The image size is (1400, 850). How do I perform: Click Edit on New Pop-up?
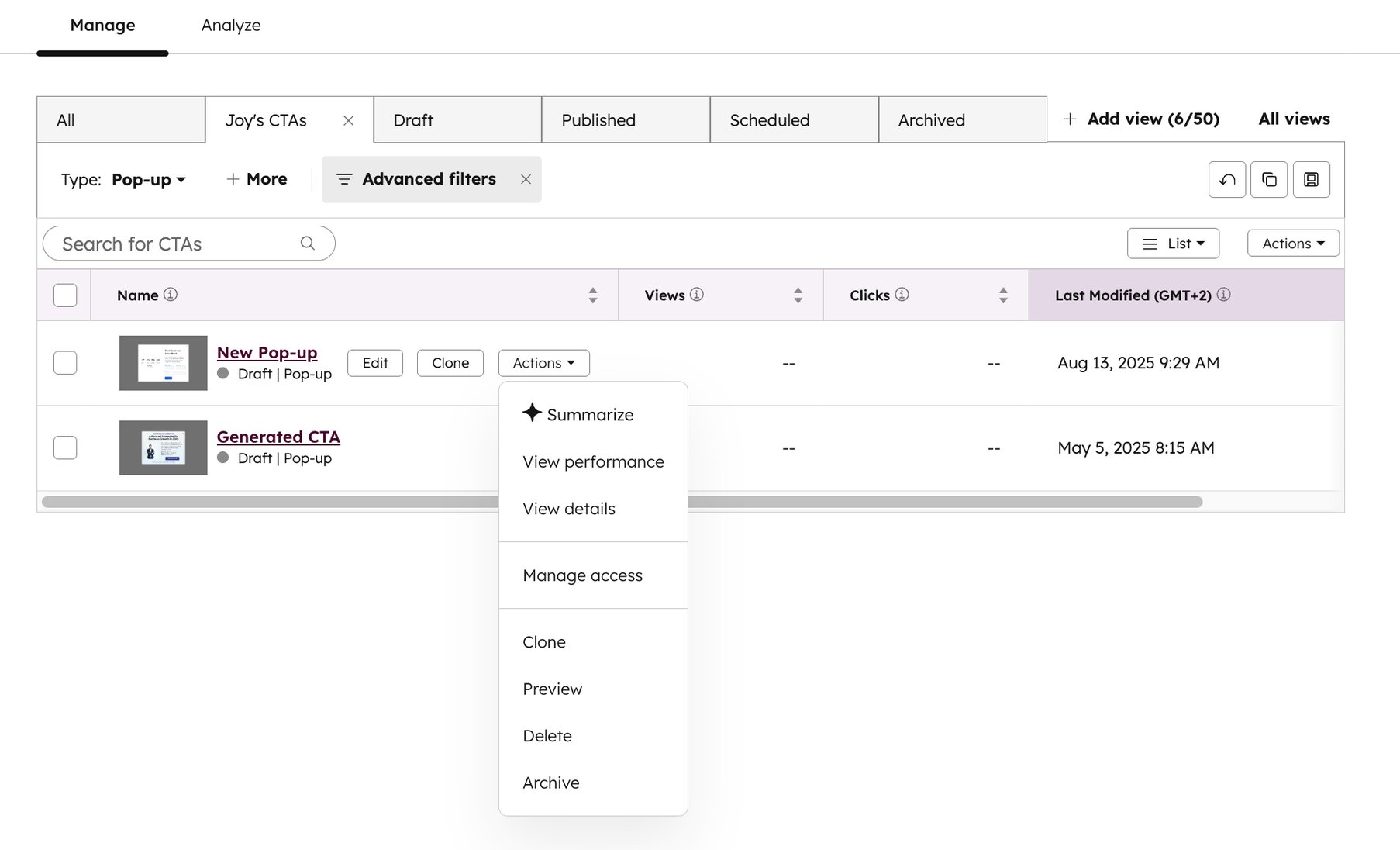tap(374, 362)
